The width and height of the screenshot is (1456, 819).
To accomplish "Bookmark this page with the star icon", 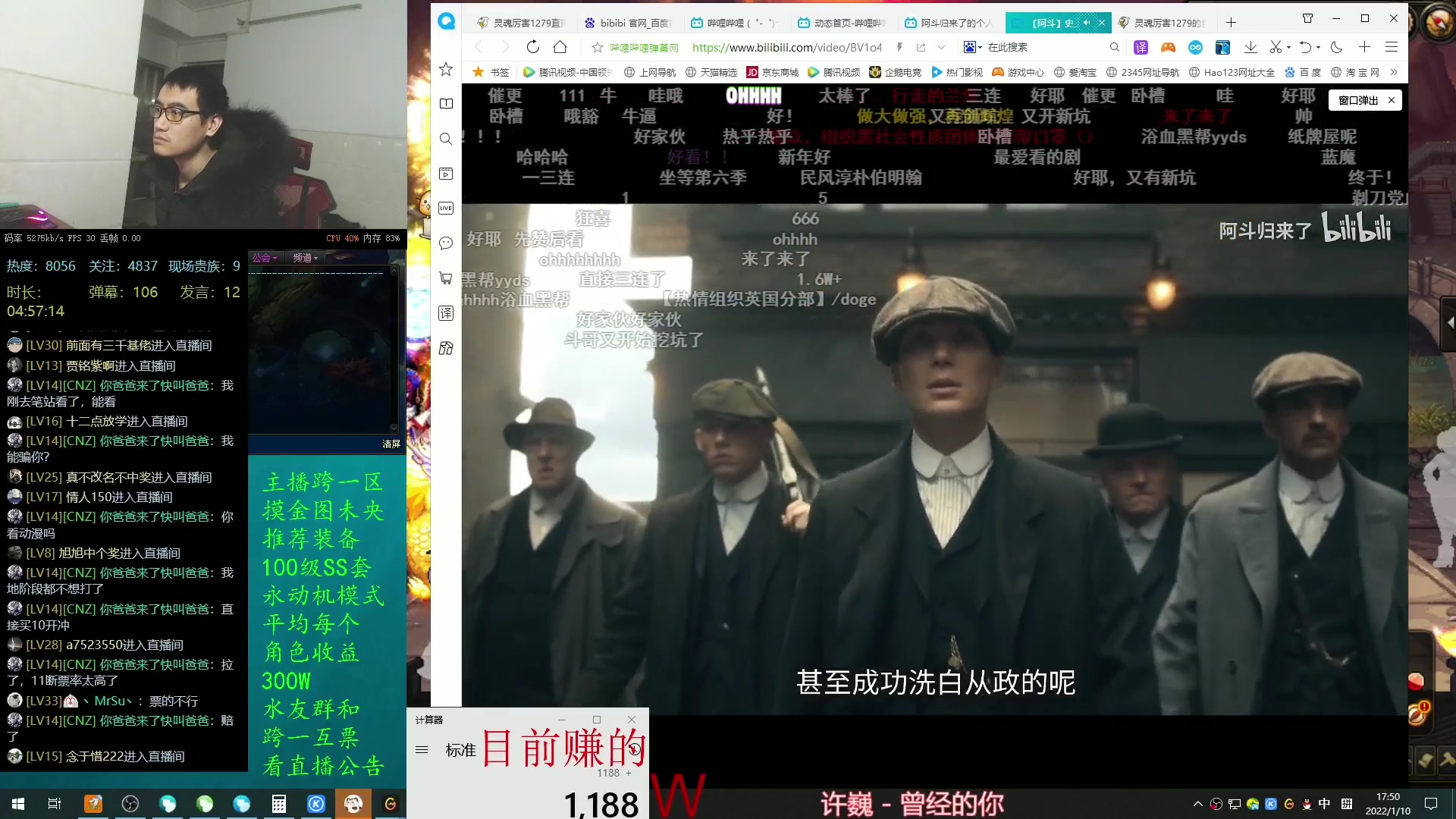I will point(597,47).
